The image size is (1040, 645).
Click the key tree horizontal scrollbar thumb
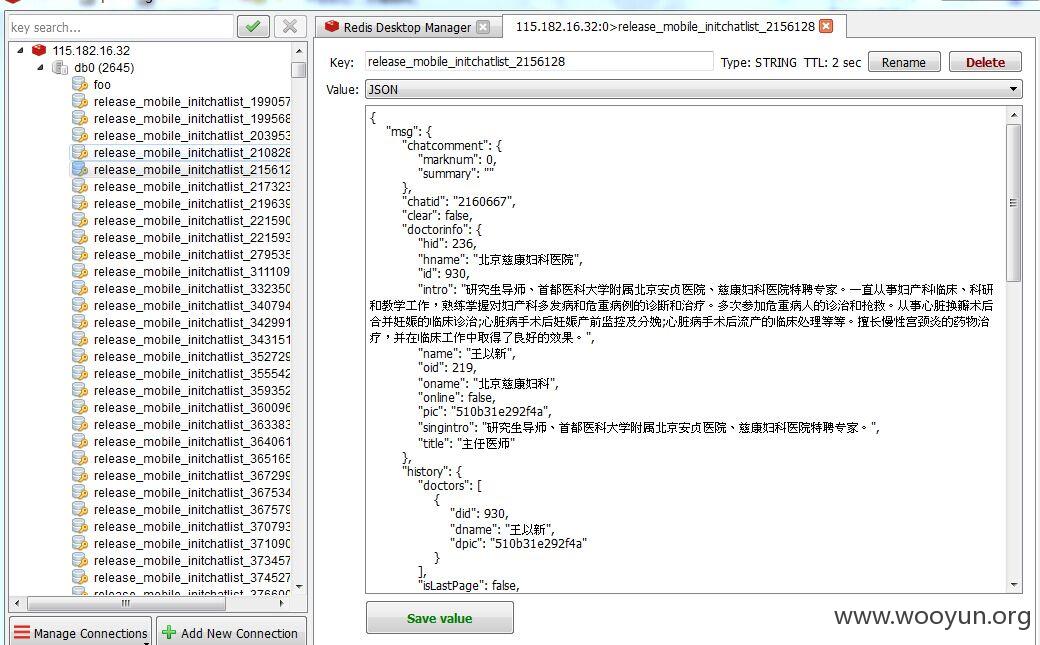126,603
